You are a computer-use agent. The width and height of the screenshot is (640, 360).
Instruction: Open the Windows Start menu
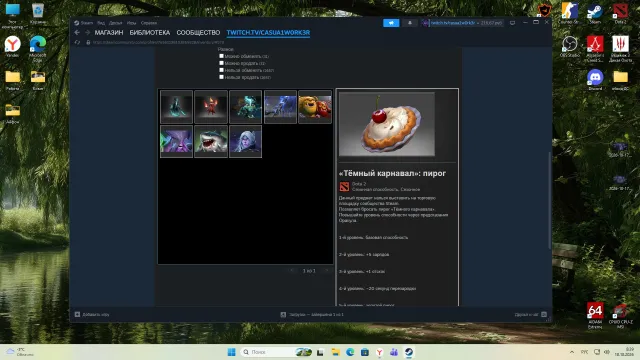[x=231, y=352]
